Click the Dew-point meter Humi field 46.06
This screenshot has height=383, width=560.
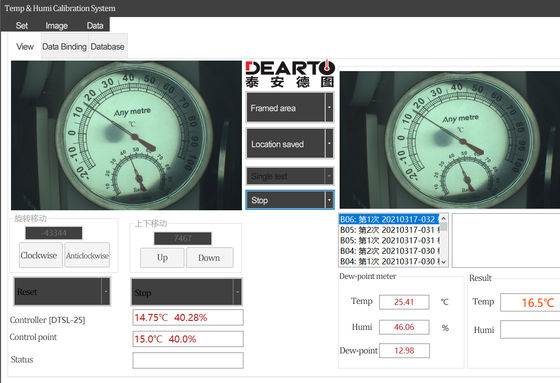point(404,327)
